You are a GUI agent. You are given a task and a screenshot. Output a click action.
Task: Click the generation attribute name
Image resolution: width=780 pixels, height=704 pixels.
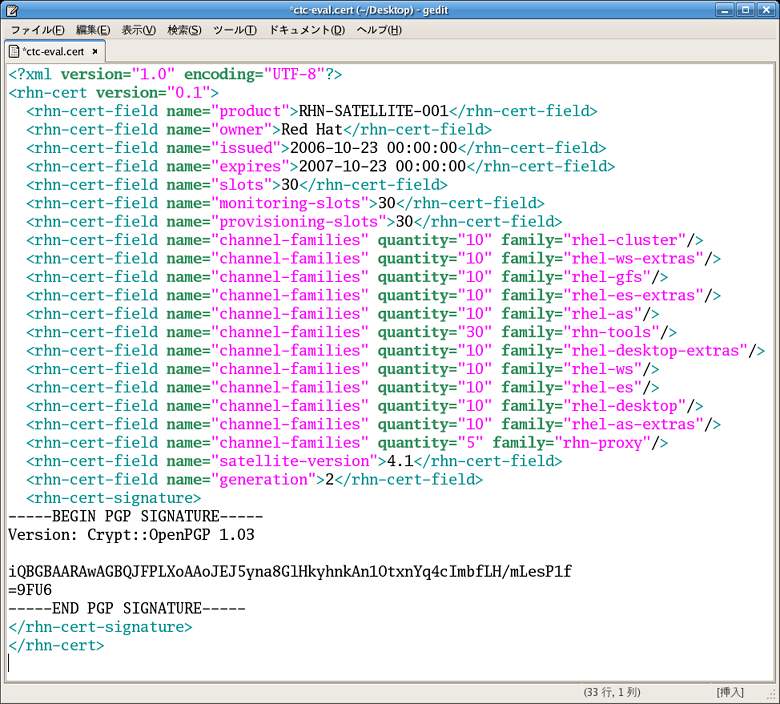pyautogui.click(x=263, y=479)
